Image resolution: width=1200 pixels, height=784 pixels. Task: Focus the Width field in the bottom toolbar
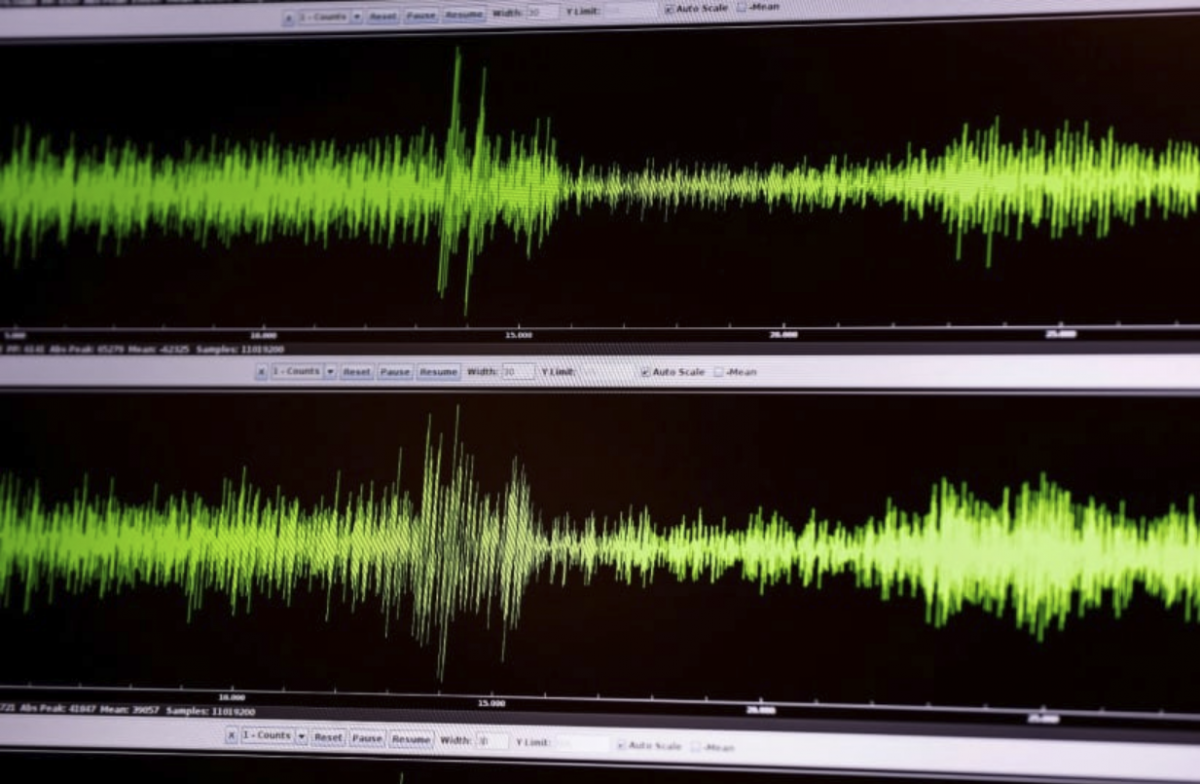tap(492, 741)
